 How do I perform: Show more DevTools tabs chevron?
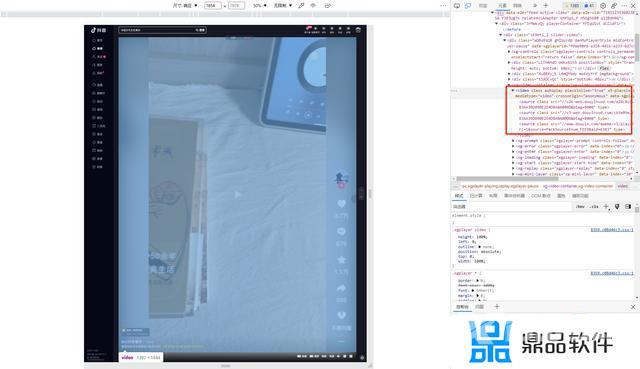click(535, 6)
